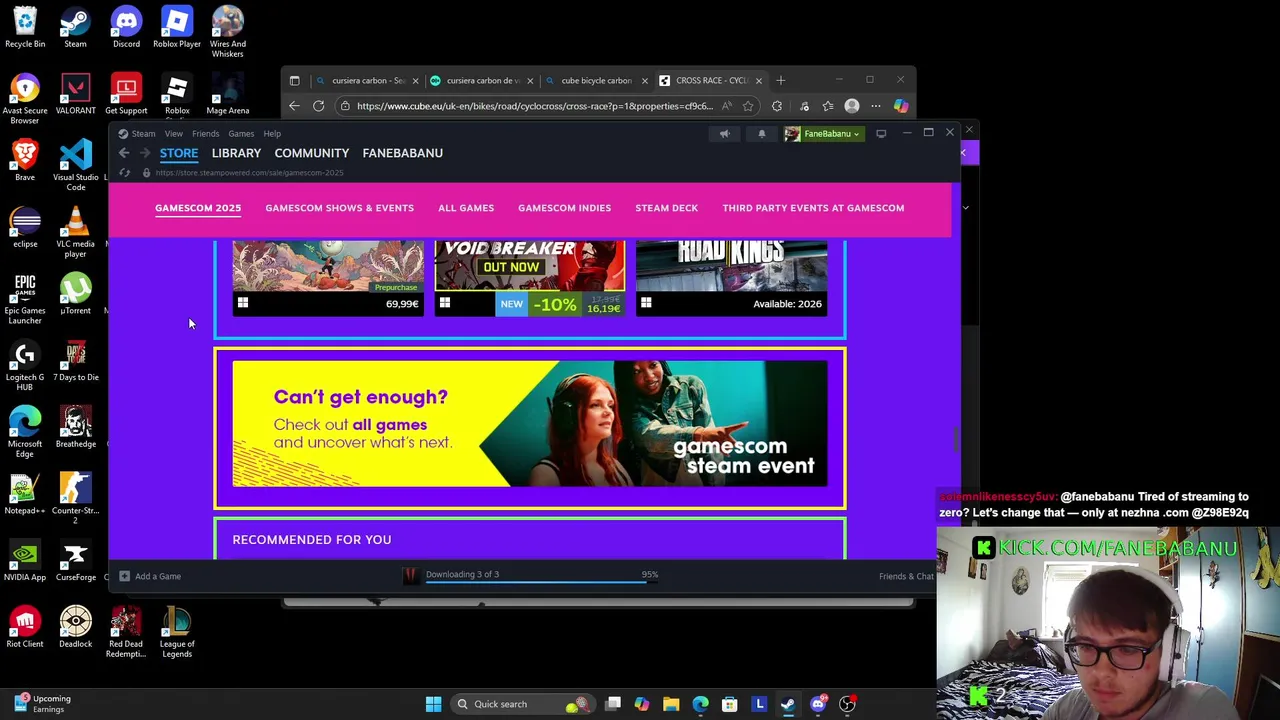Open the Friends menu in Steam
The height and width of the screenshot is (720, 1280).
(x=205, y=133)
